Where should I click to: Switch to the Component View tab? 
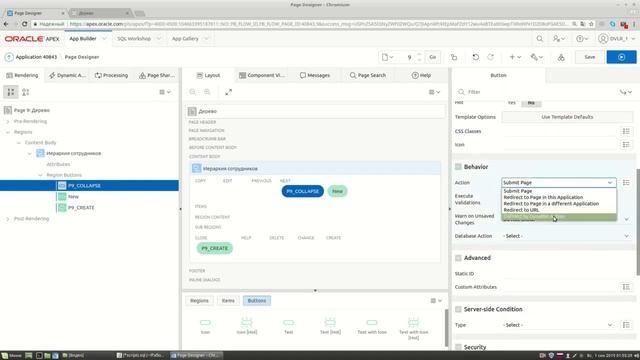tap(262, 76)
